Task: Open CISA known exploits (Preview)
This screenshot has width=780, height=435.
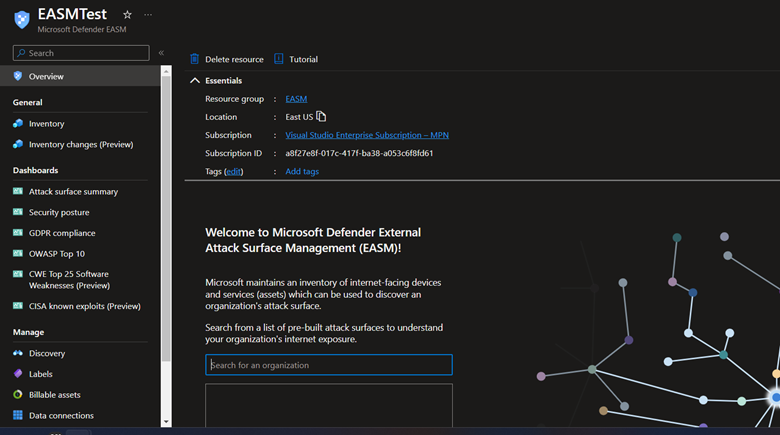Action: click(x=85, y=306)
